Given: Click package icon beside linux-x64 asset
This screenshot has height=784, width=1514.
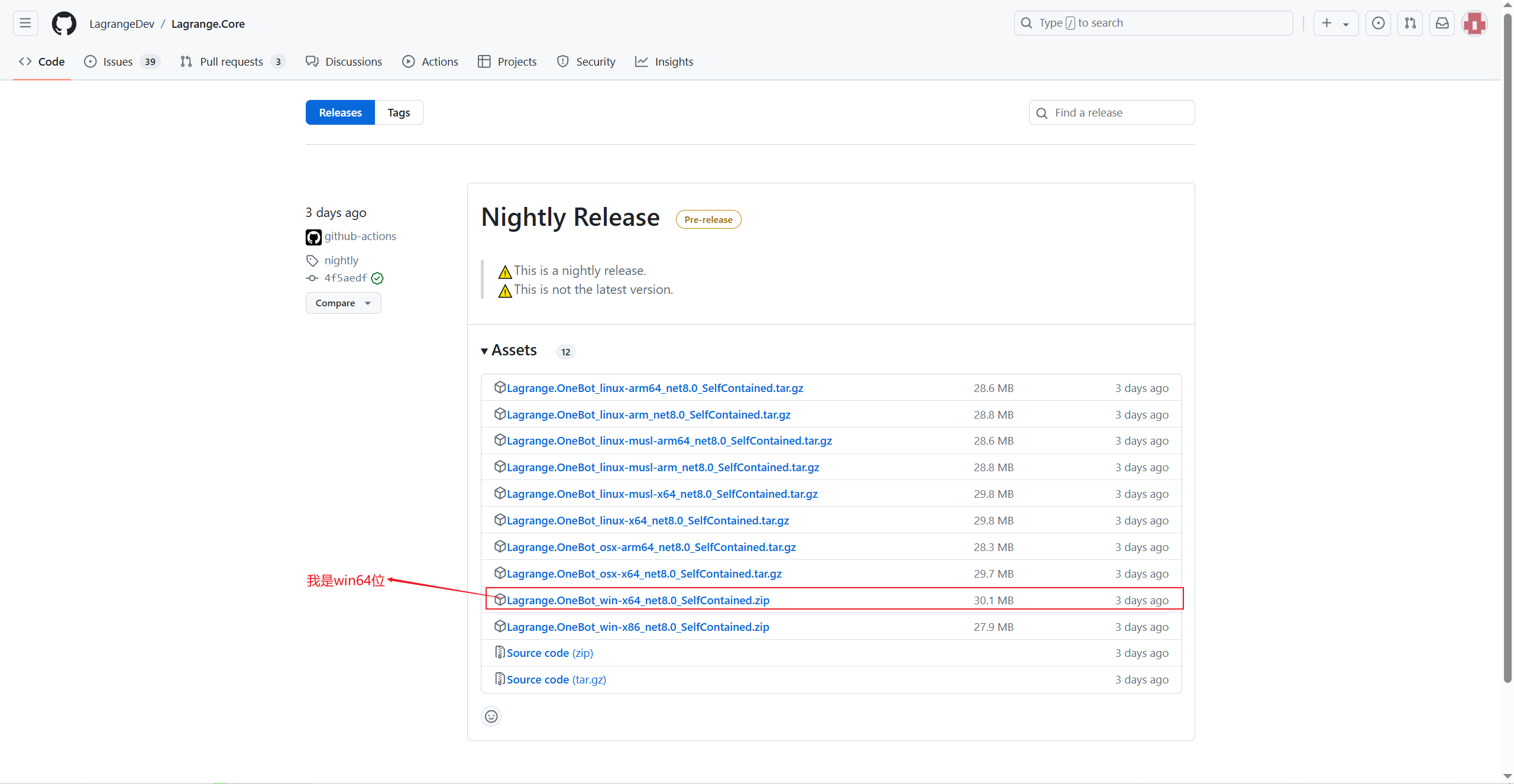Looking at the screenshot, I should point(500,520).
